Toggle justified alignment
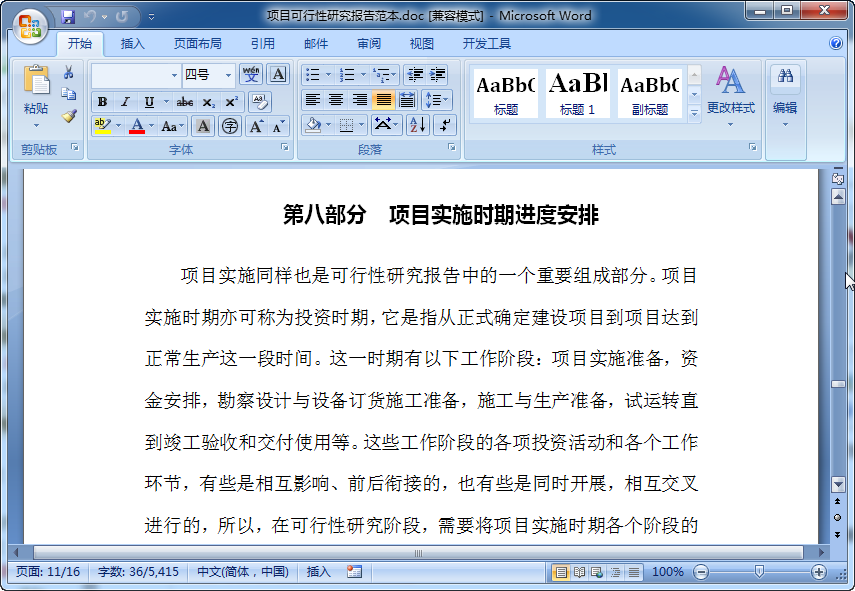This screenshot has width=855, height=591. click(383, 99)
